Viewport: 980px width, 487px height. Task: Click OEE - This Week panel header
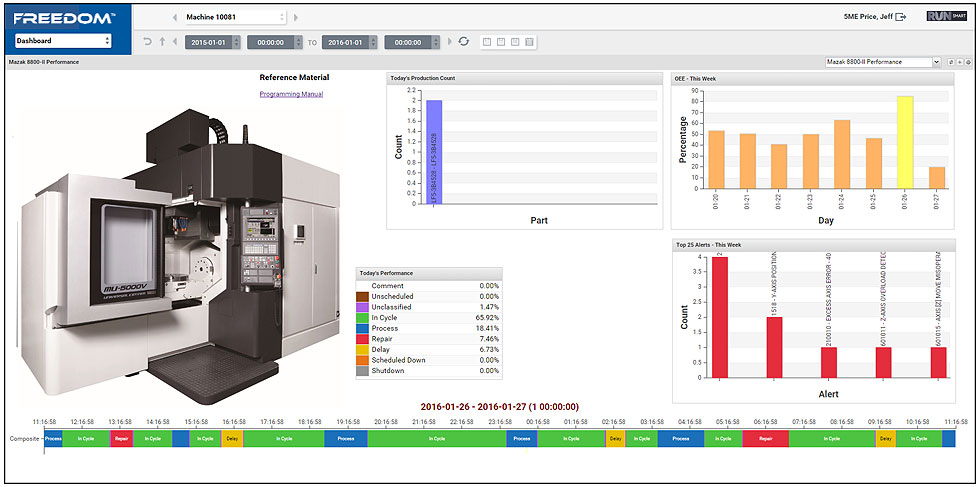pyautogui.click(x=812, y=78)
